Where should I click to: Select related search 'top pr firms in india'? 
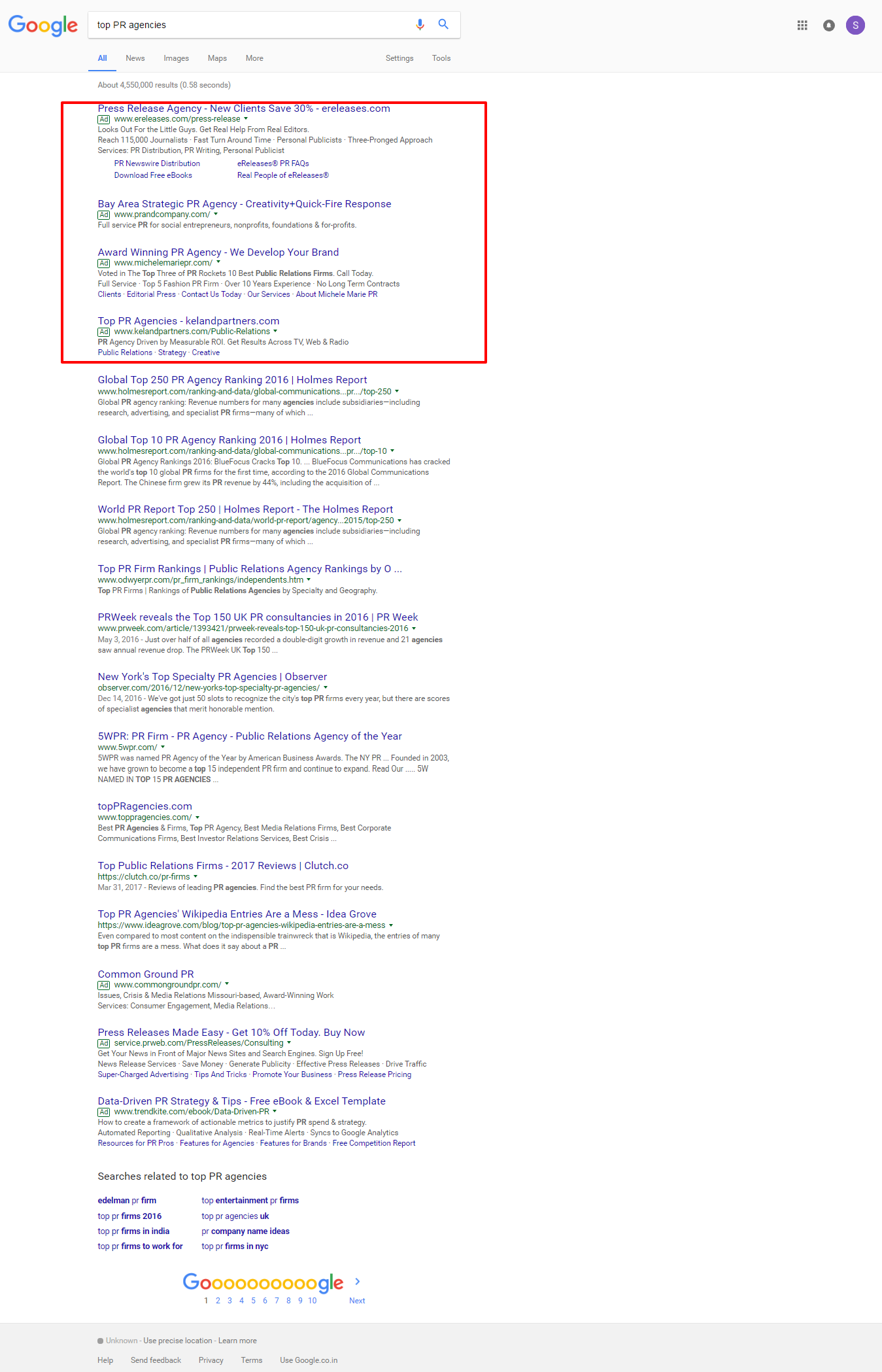click(133, 1231)
